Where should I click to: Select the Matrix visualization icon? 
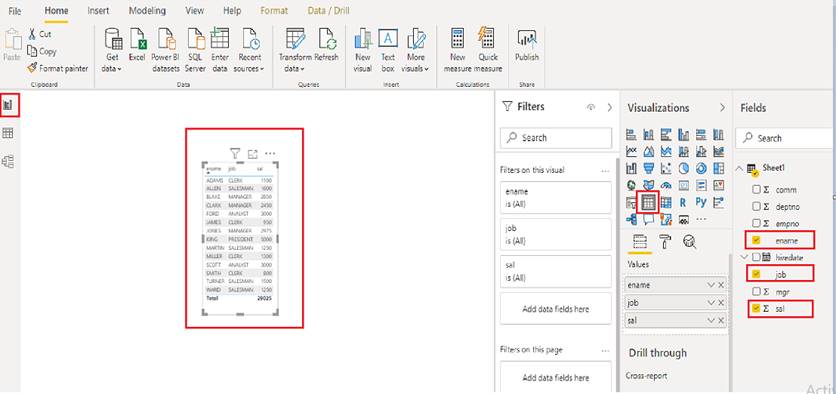pyautogui.click(x=666, y=203)
